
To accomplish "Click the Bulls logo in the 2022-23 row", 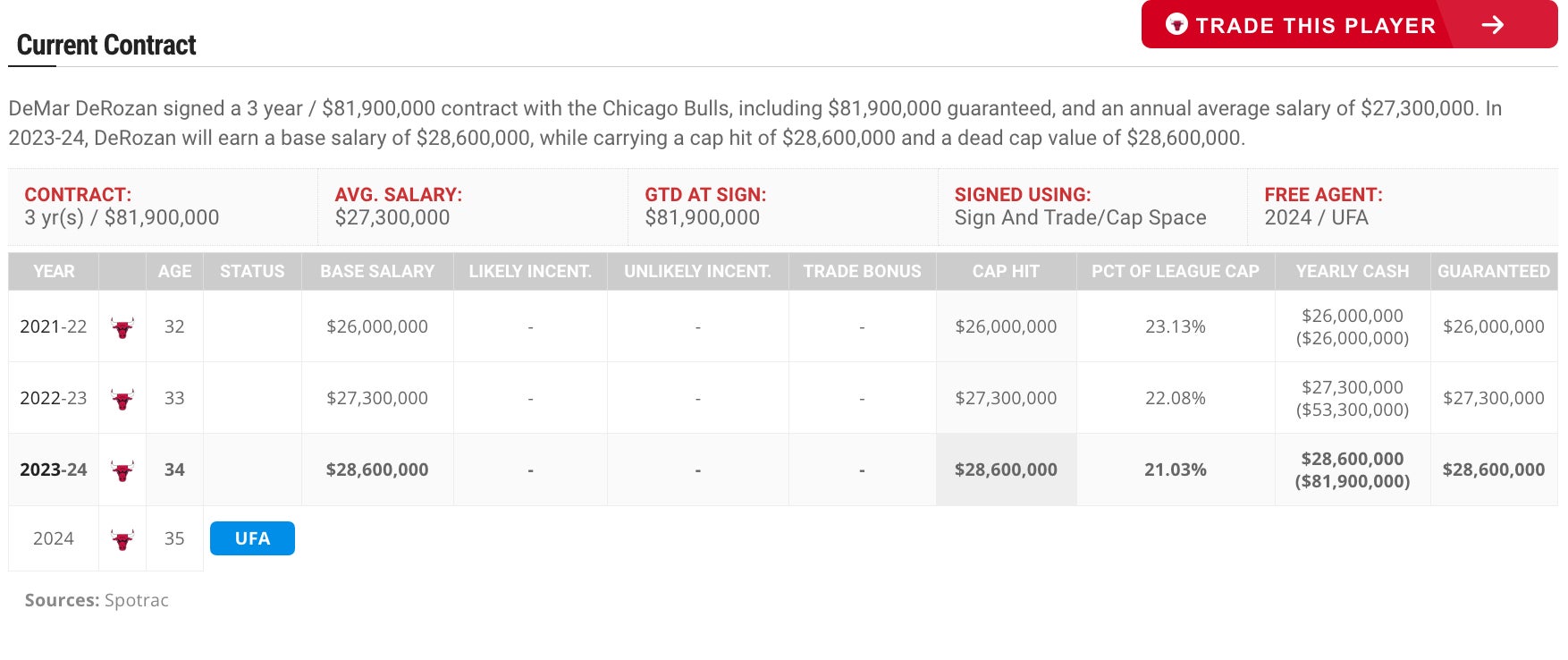I will pos(122,399).
